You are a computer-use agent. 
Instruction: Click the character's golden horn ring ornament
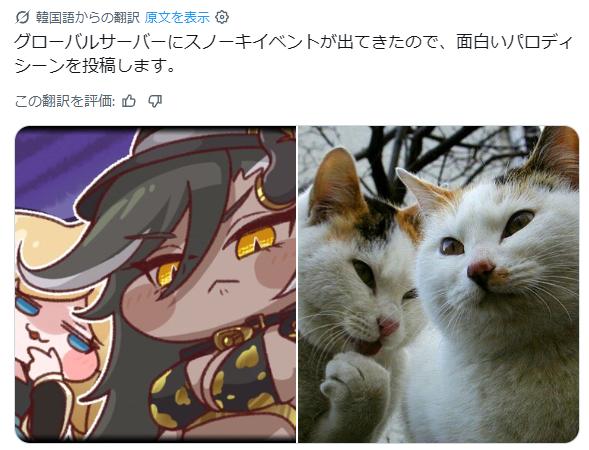click(267, 192)
